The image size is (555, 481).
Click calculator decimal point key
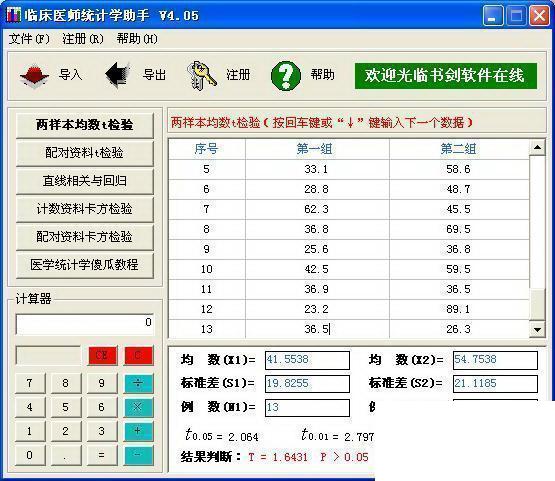(x=66, y=455)
